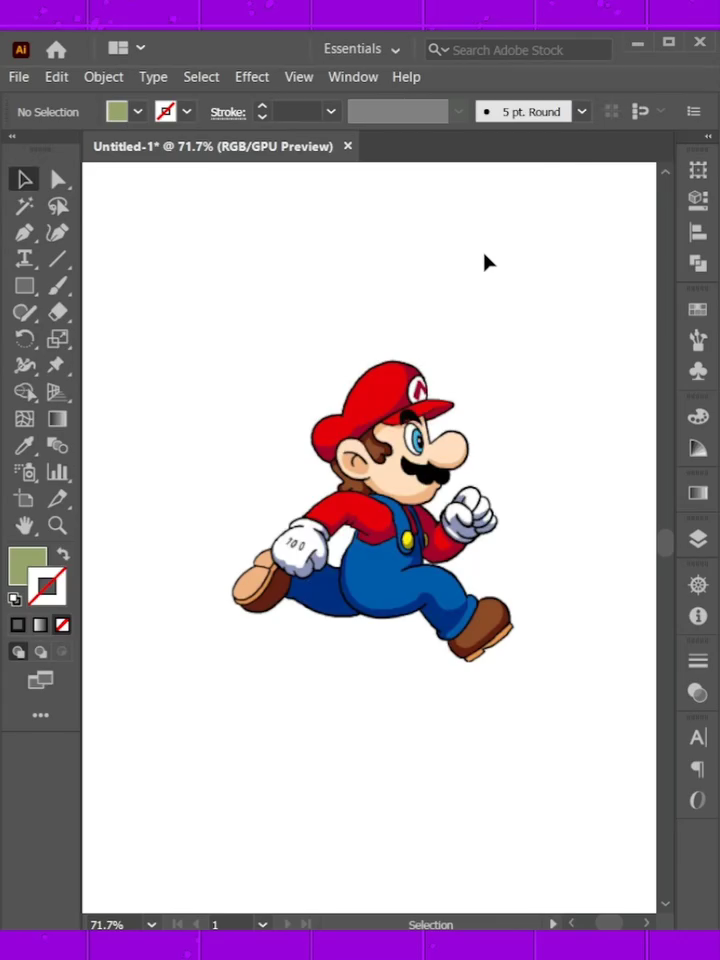This screenshot has height=960, width=720.
Task: Select the Hand tool
Action: [24, 525]
